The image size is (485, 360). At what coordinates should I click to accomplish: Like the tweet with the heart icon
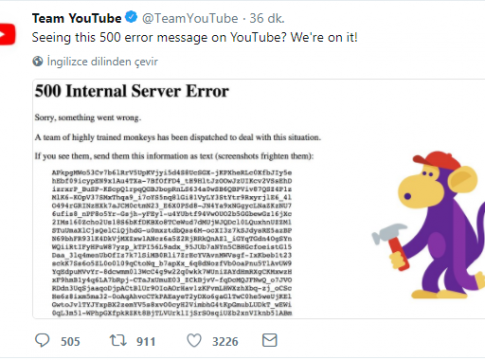[x=194, y=341]
